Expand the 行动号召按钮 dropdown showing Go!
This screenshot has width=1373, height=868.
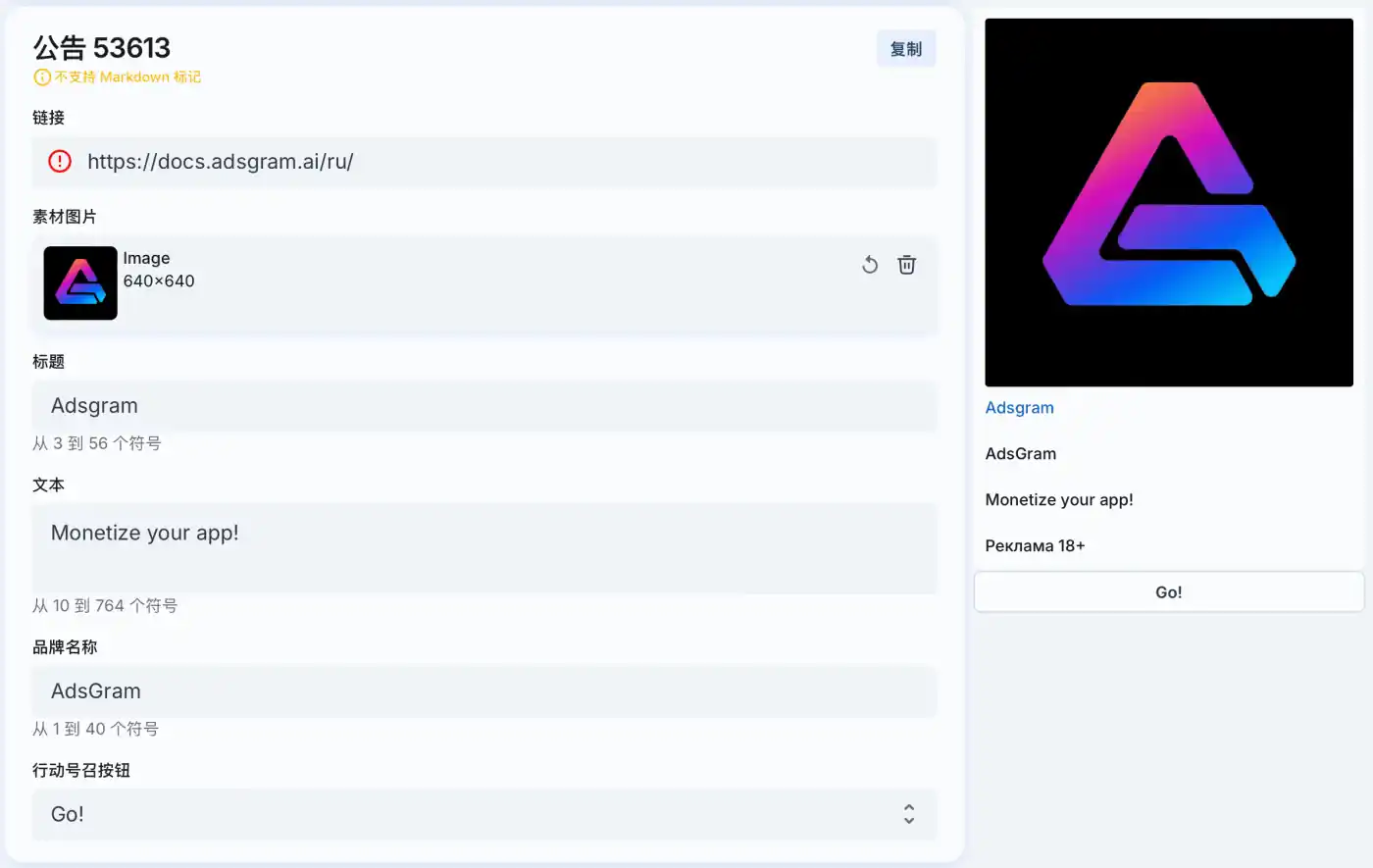[484, 814]
